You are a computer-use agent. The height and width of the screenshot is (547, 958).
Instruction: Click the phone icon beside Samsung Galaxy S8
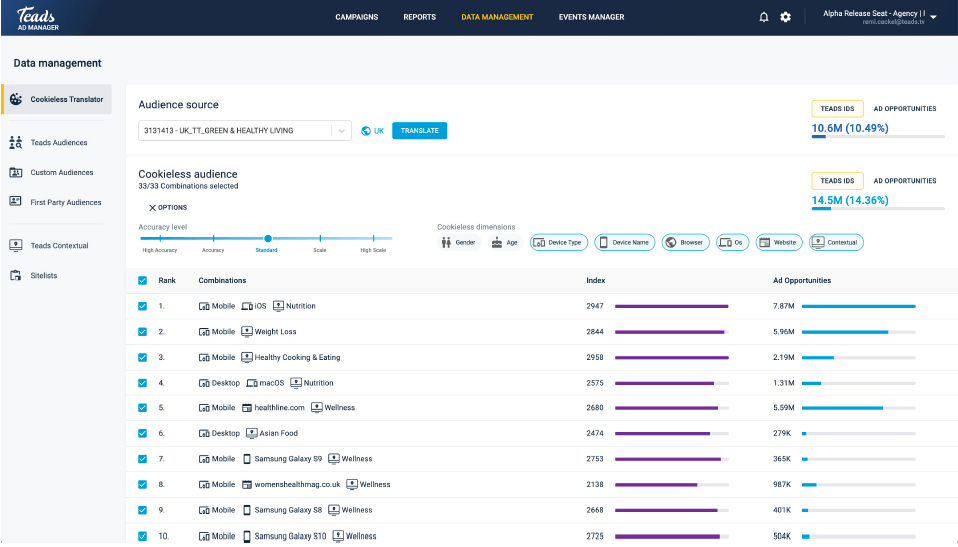(x=247, y=510)
